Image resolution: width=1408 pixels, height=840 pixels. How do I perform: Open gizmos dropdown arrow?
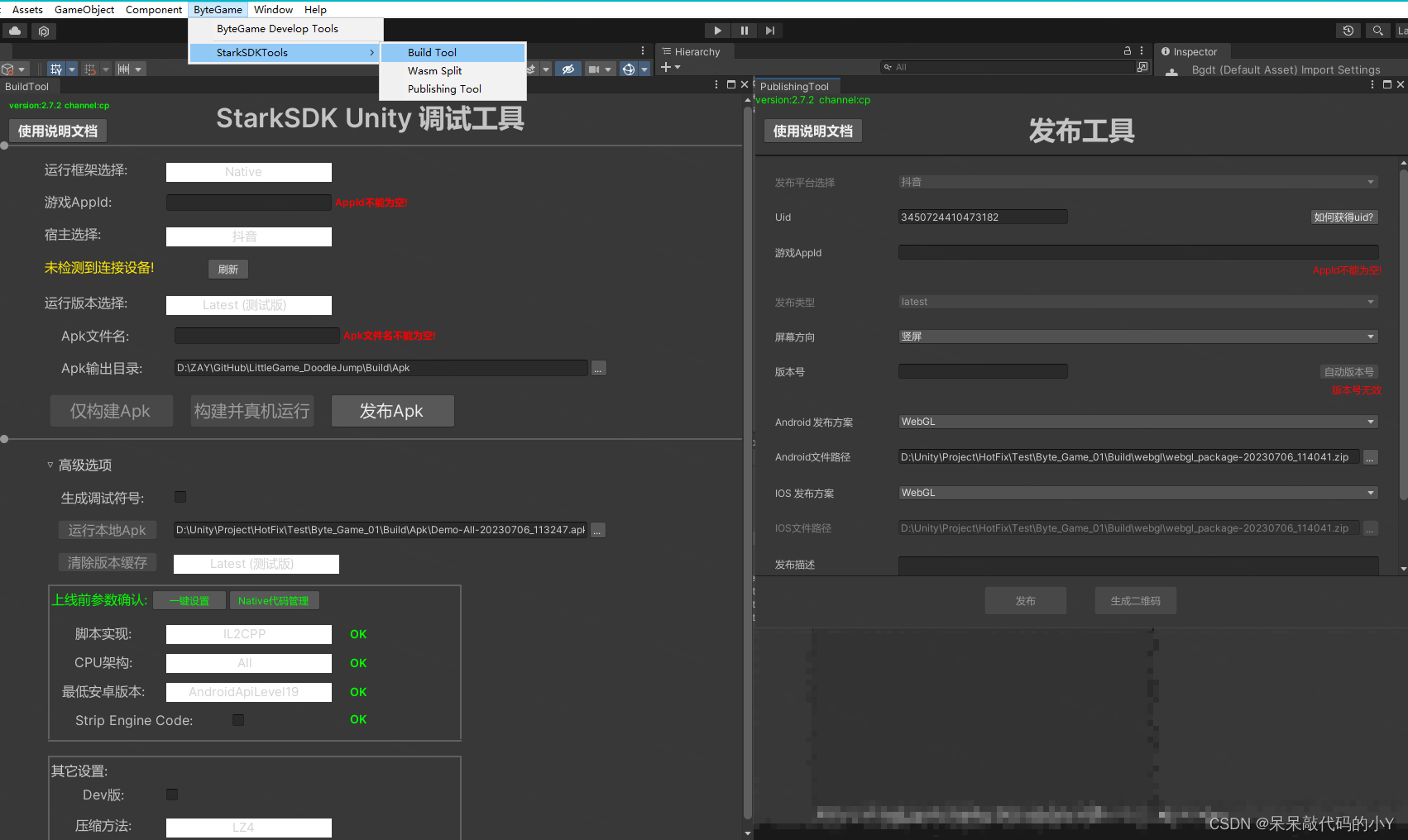tap(644, 69)
